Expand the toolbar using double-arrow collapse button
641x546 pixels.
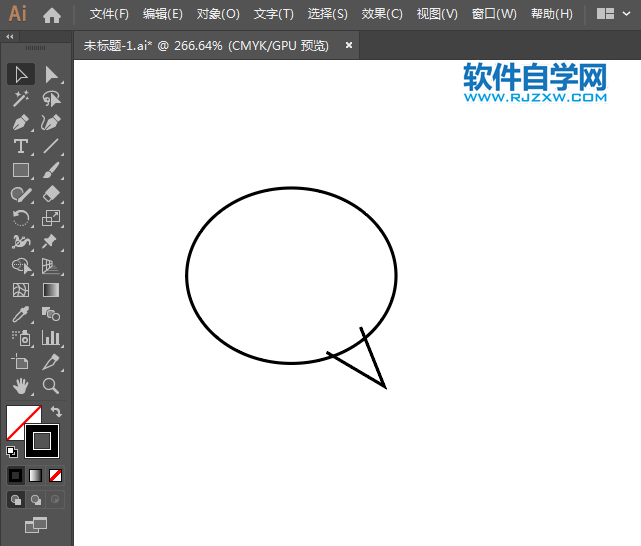10,36
